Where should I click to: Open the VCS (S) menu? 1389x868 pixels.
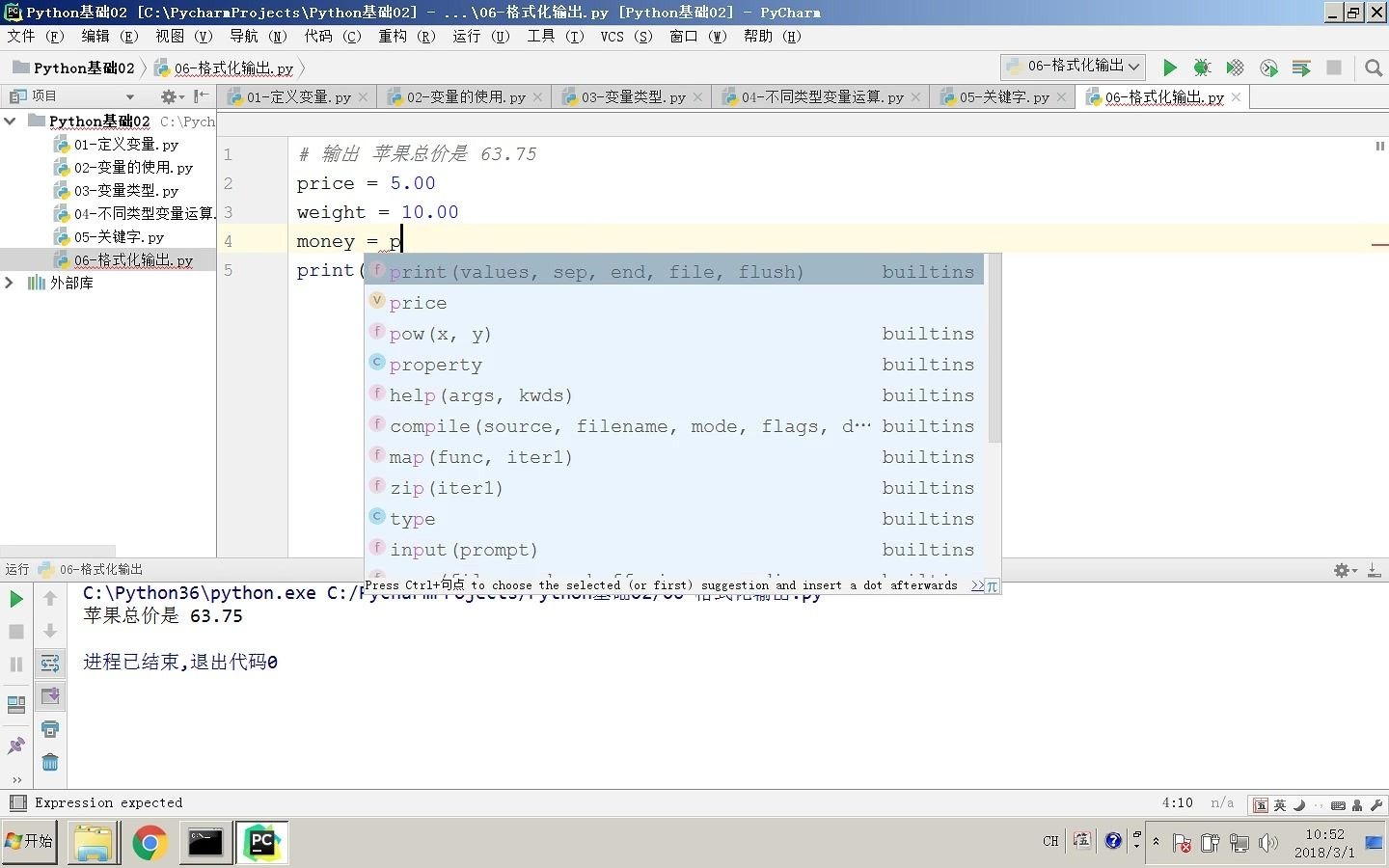coord(627,37)
